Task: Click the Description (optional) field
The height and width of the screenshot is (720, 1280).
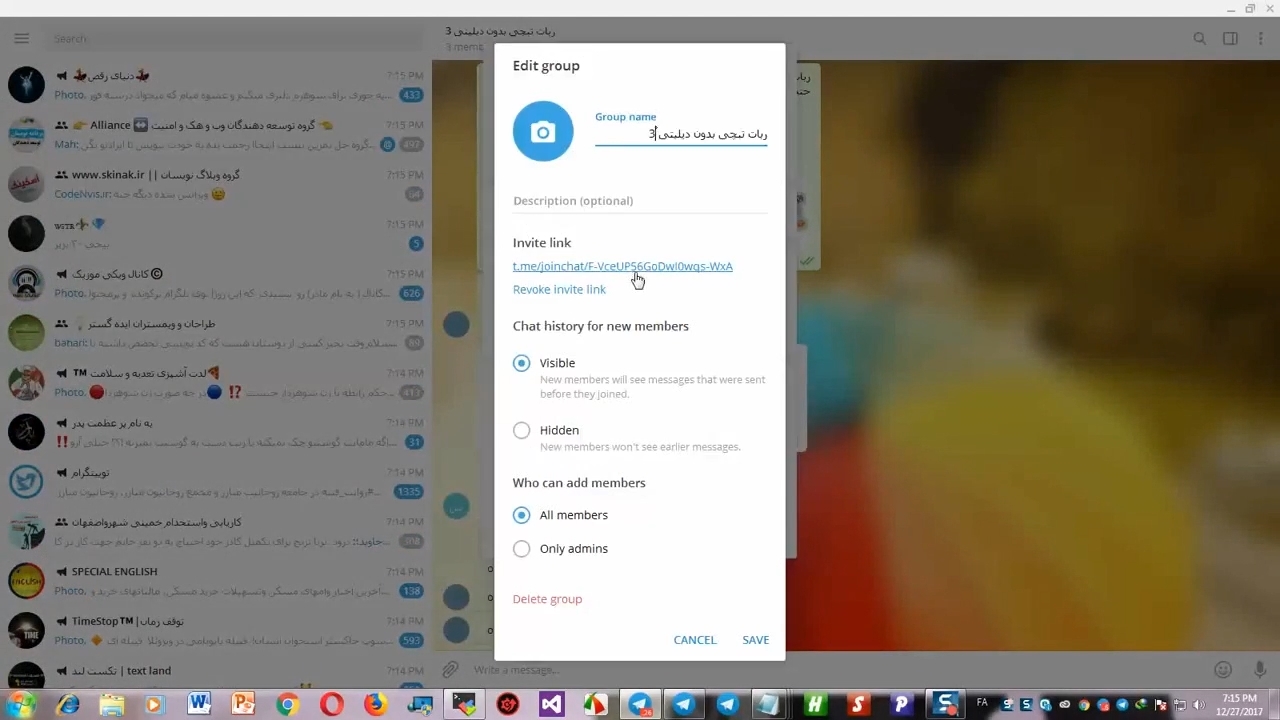Action: coord(640,201)
